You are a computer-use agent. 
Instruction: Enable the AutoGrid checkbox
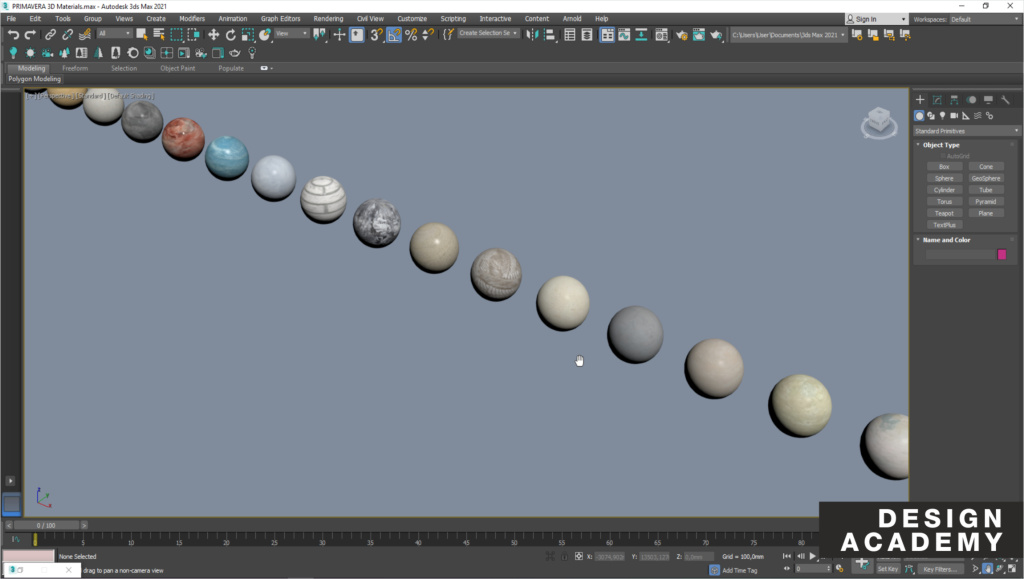click(x=942, y=156)
